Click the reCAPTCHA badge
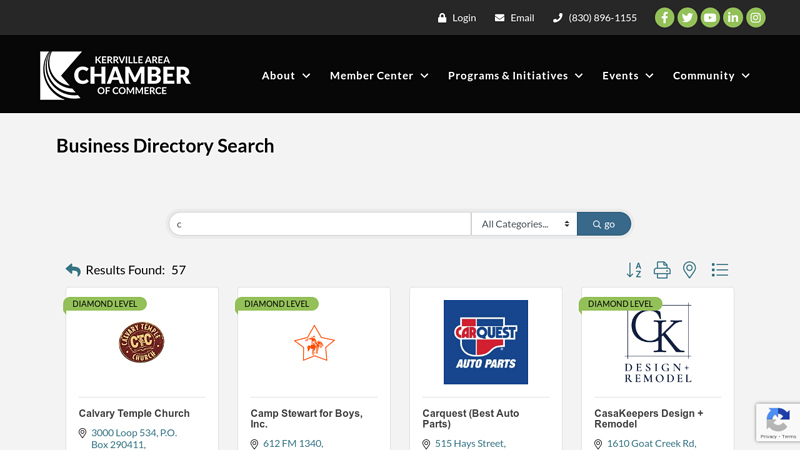This screenshot has height=450, width=800. coord(778,422)
